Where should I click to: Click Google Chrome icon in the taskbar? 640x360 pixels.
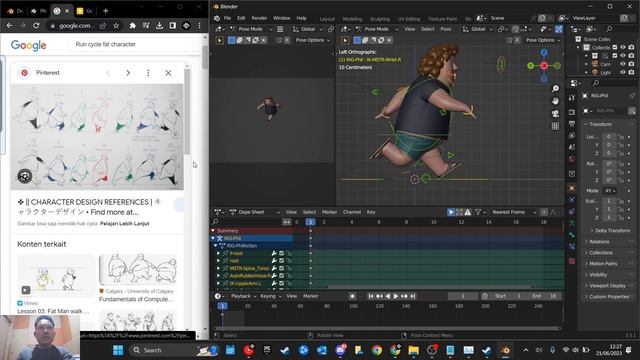pos(377,350)
